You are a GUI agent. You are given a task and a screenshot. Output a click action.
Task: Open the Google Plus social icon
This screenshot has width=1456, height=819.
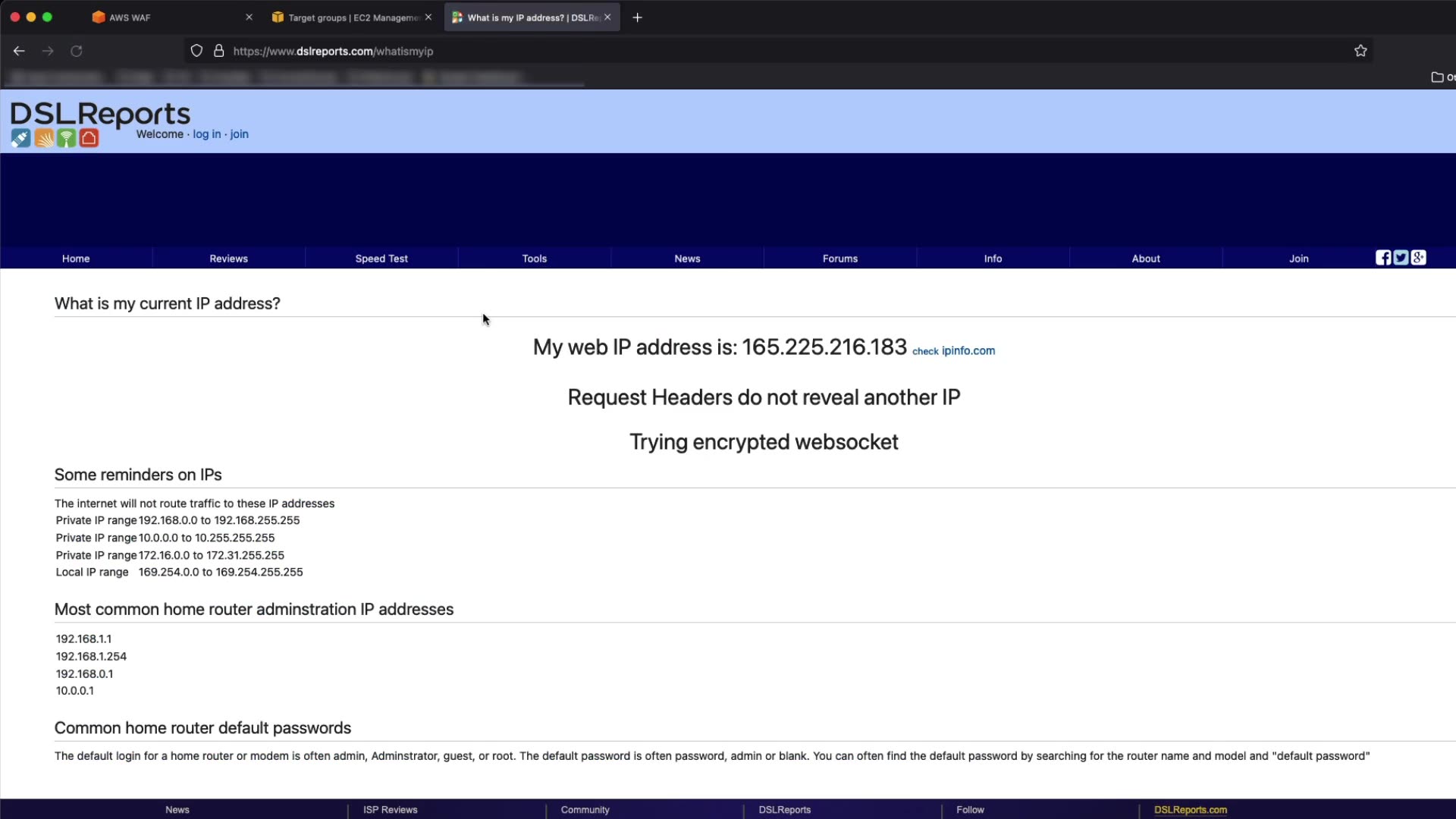coord(1419,258)
